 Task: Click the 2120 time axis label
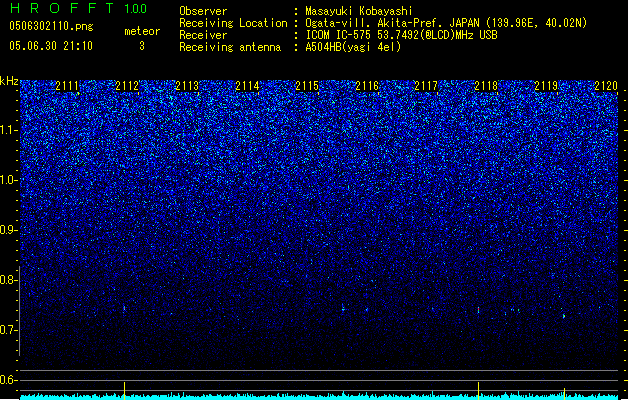[x=606, y=86]
